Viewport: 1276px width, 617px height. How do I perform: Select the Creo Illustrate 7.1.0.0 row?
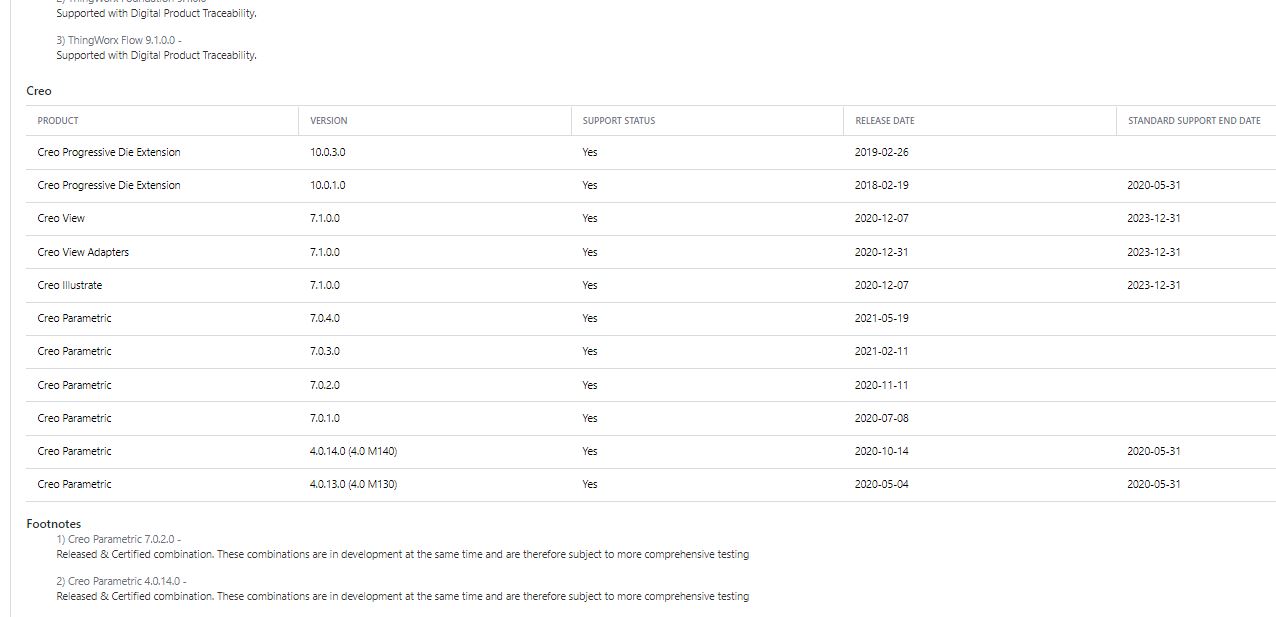71,285
